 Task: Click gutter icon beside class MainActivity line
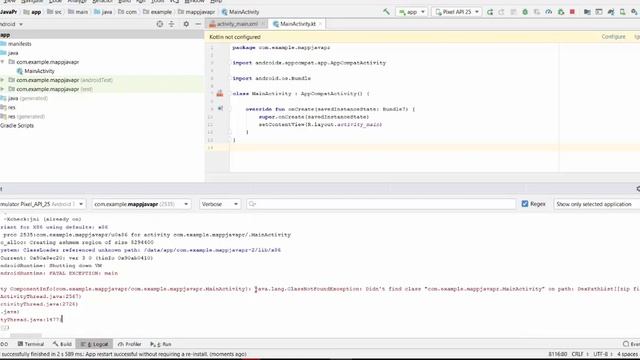point(220,93)
